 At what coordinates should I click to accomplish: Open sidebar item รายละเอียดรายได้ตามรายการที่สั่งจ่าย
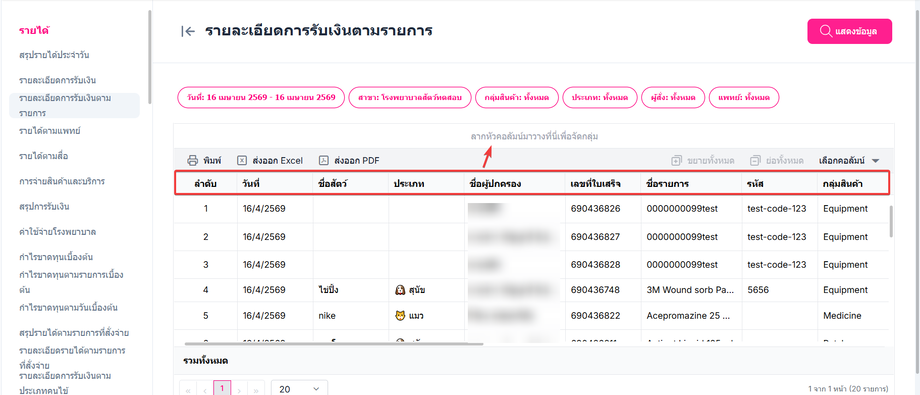[x=72, y=358]
